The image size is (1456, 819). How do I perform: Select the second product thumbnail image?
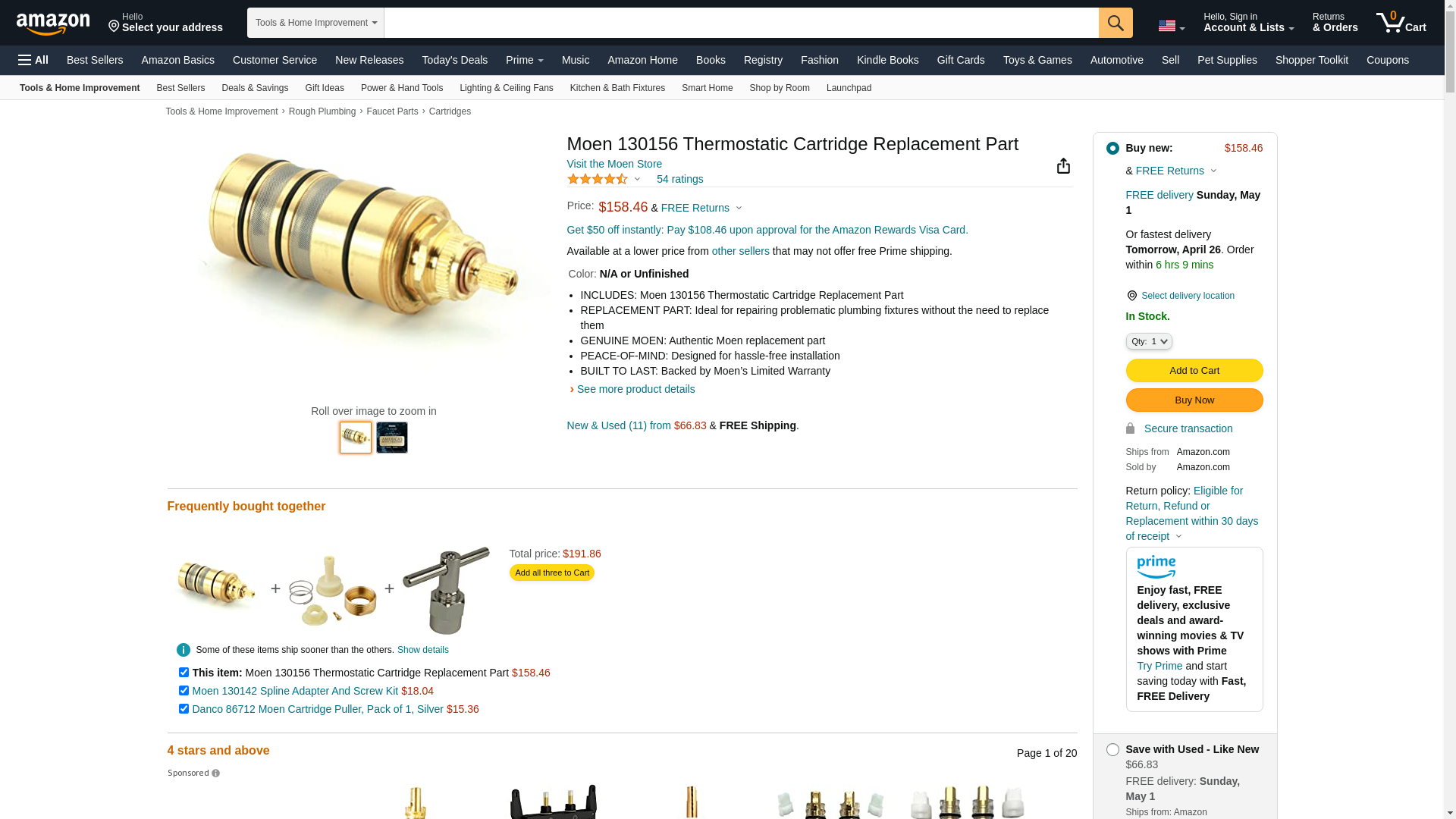click(x=392, y=438)
